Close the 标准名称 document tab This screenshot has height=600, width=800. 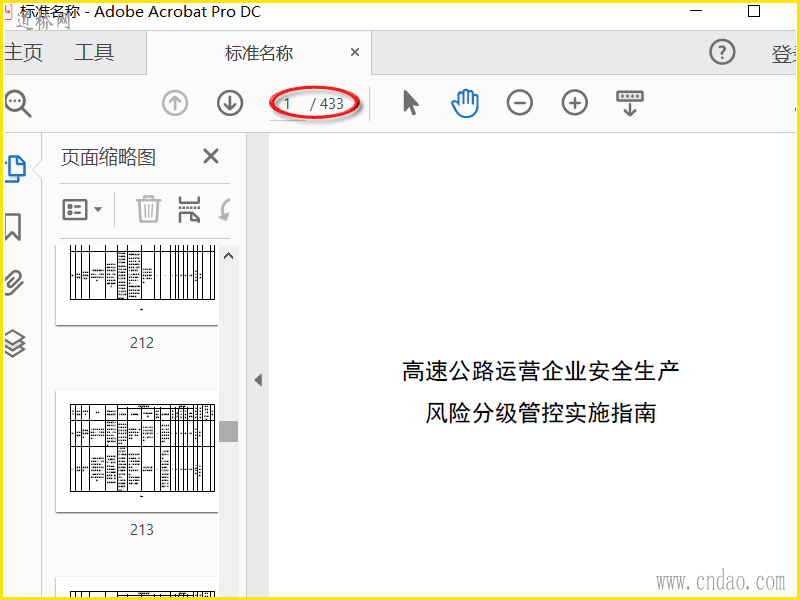pos(355,52)
